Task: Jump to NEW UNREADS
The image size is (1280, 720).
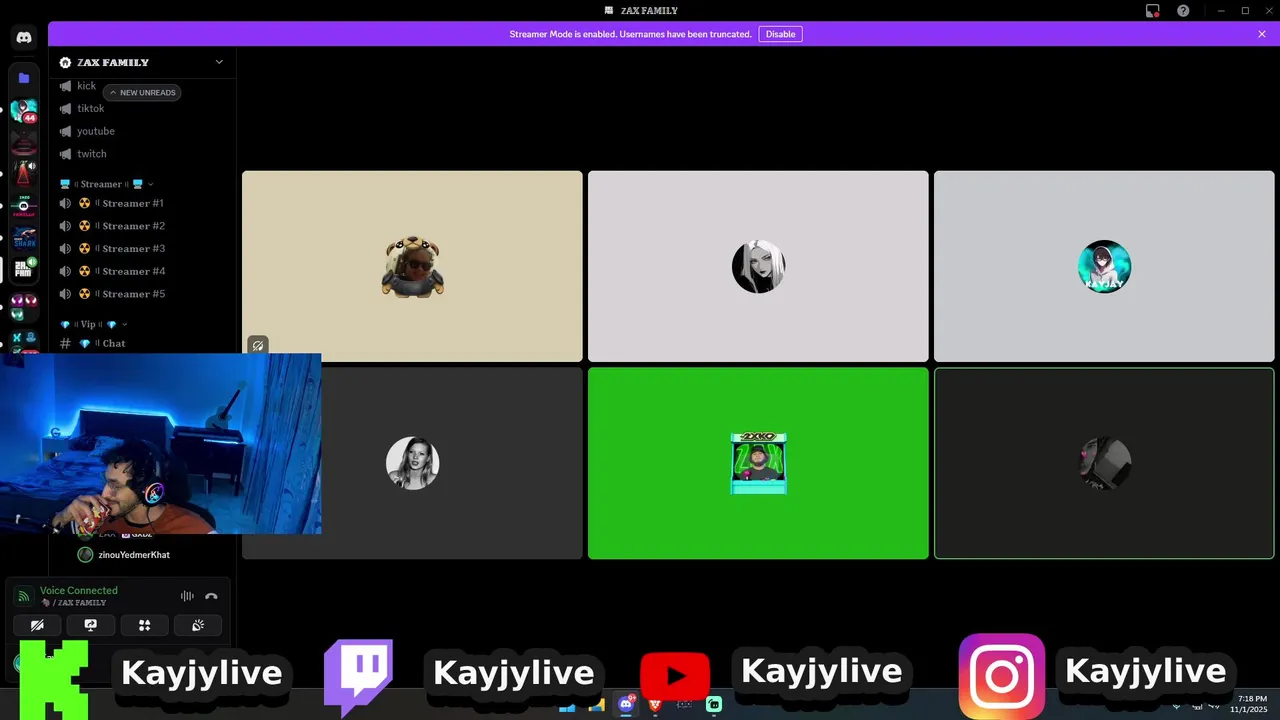Action: (142, 92)
